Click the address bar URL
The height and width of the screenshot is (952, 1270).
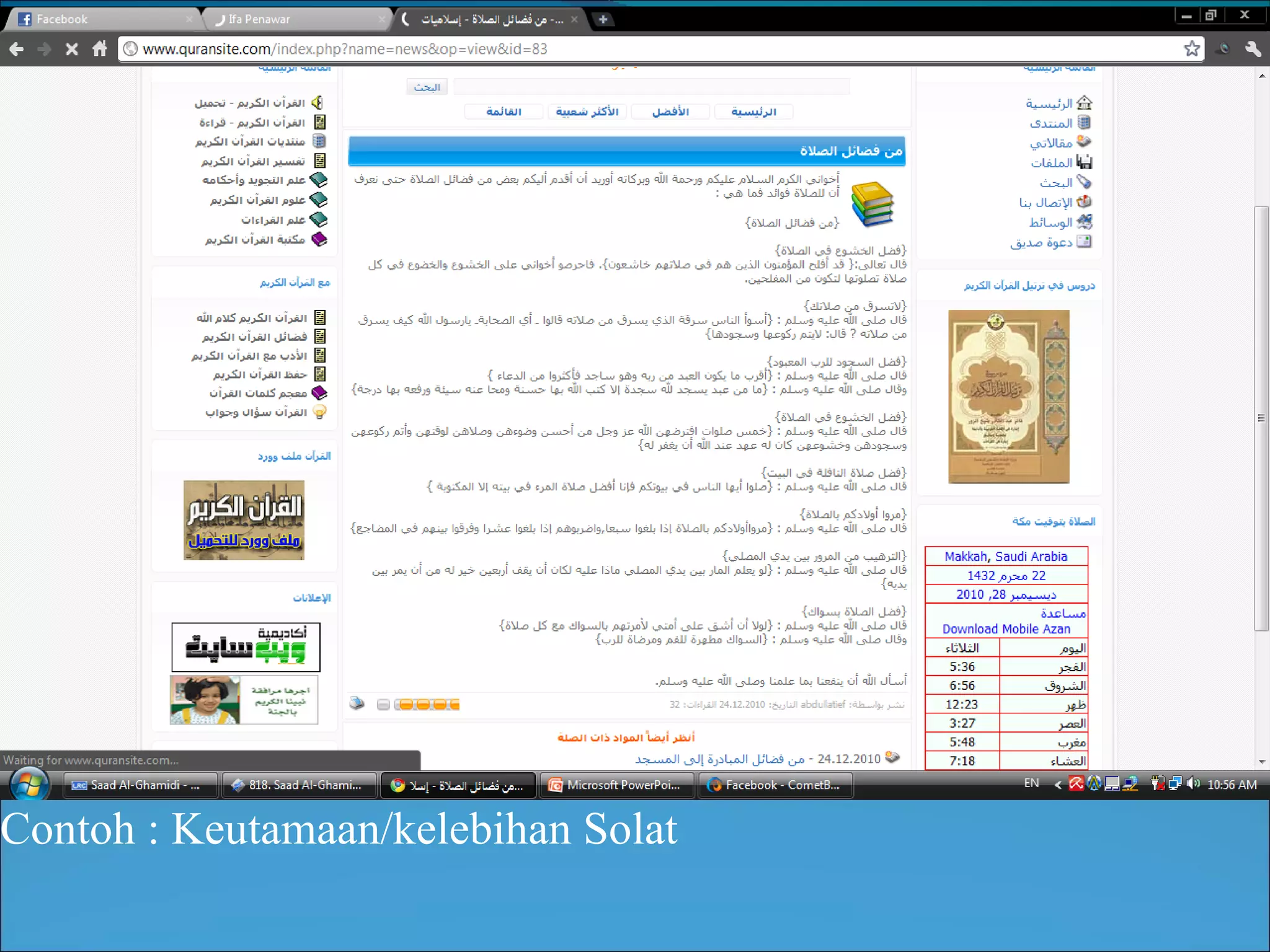coord(345,49)
